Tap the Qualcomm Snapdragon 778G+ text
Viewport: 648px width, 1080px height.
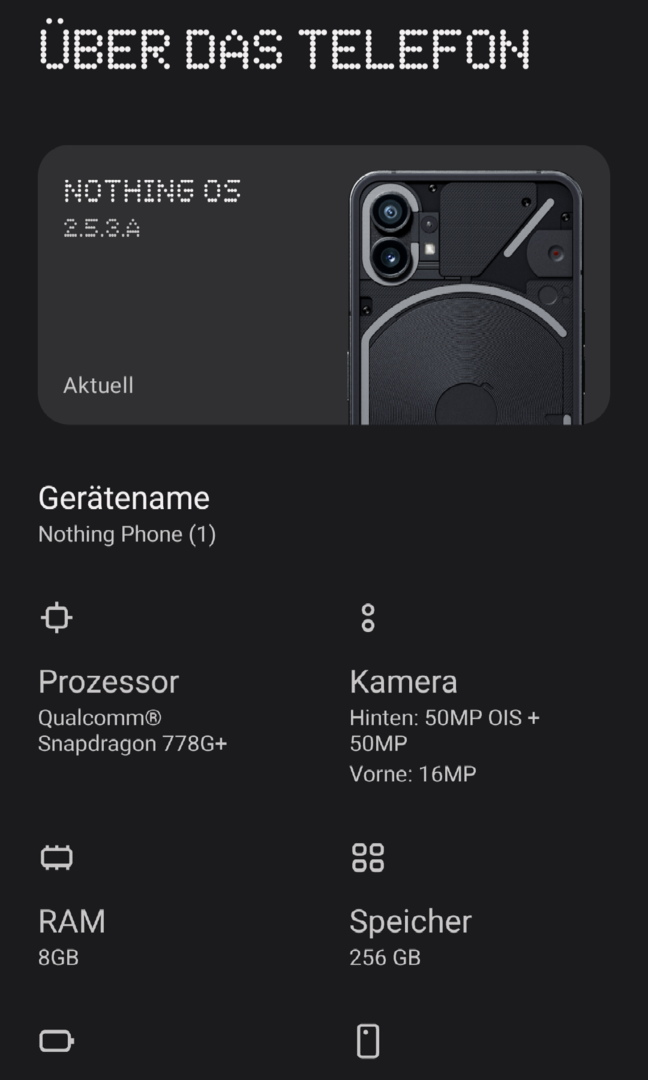[132, 731]
